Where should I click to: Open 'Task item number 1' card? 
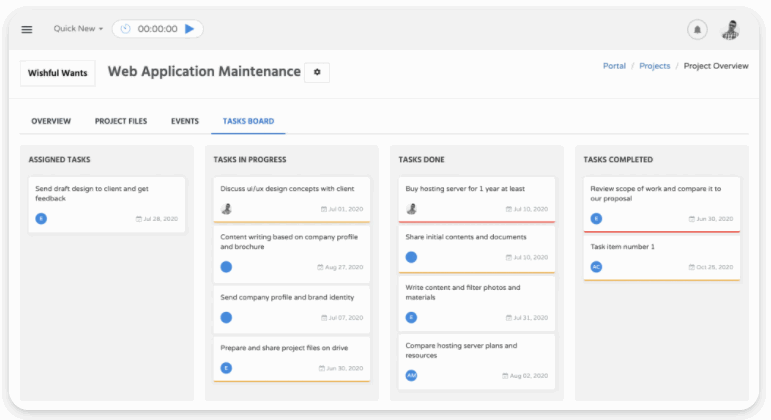[x=661, y=258]
